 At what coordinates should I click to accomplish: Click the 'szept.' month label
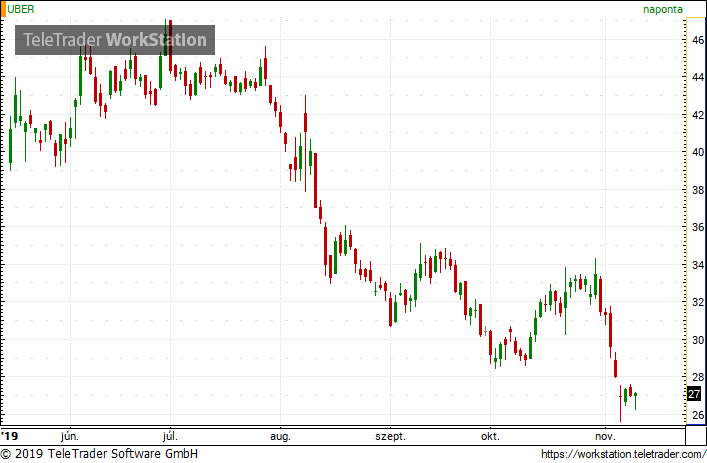coord(390,437)
